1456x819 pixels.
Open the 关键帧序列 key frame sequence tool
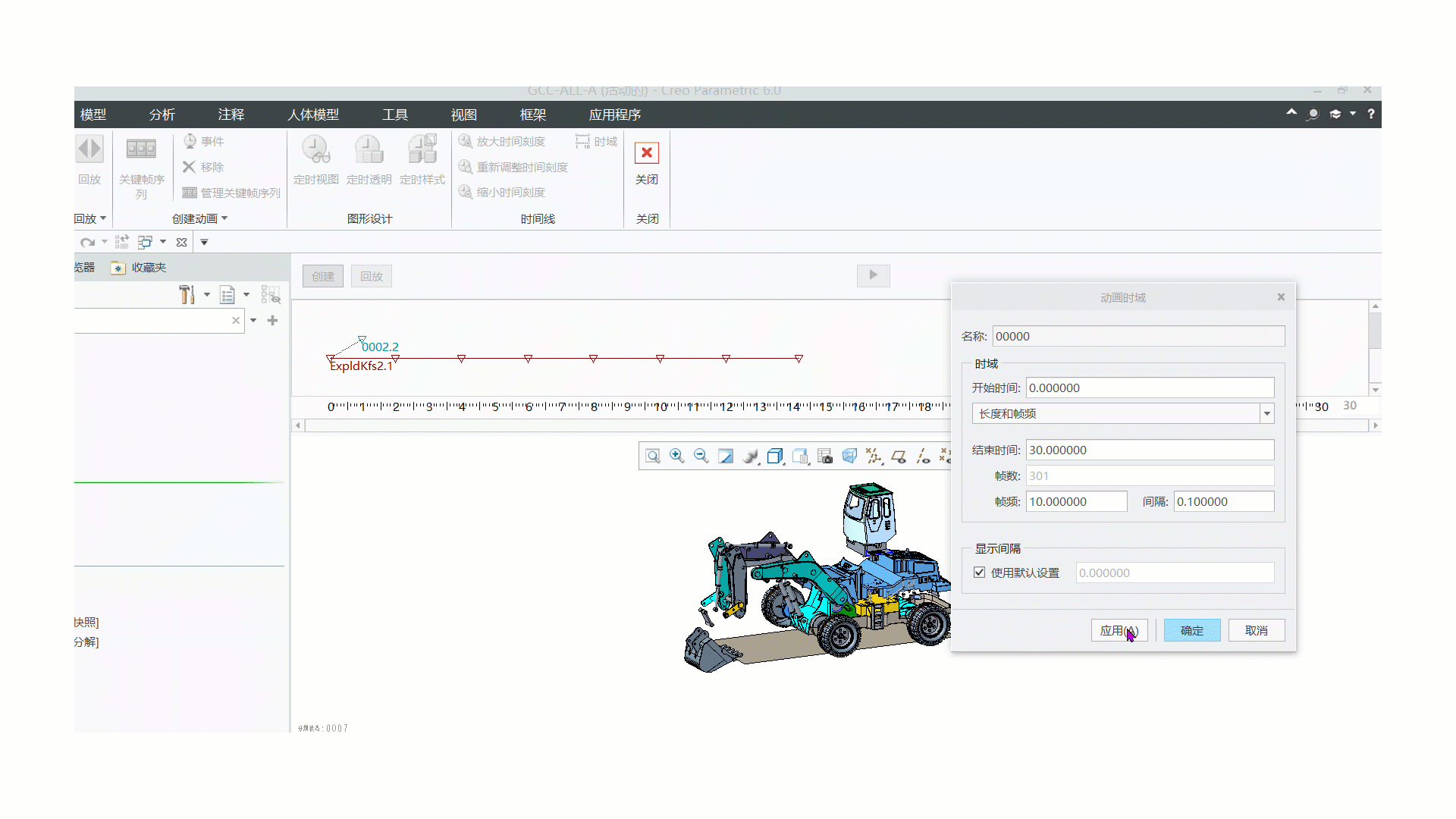(141, 149)
